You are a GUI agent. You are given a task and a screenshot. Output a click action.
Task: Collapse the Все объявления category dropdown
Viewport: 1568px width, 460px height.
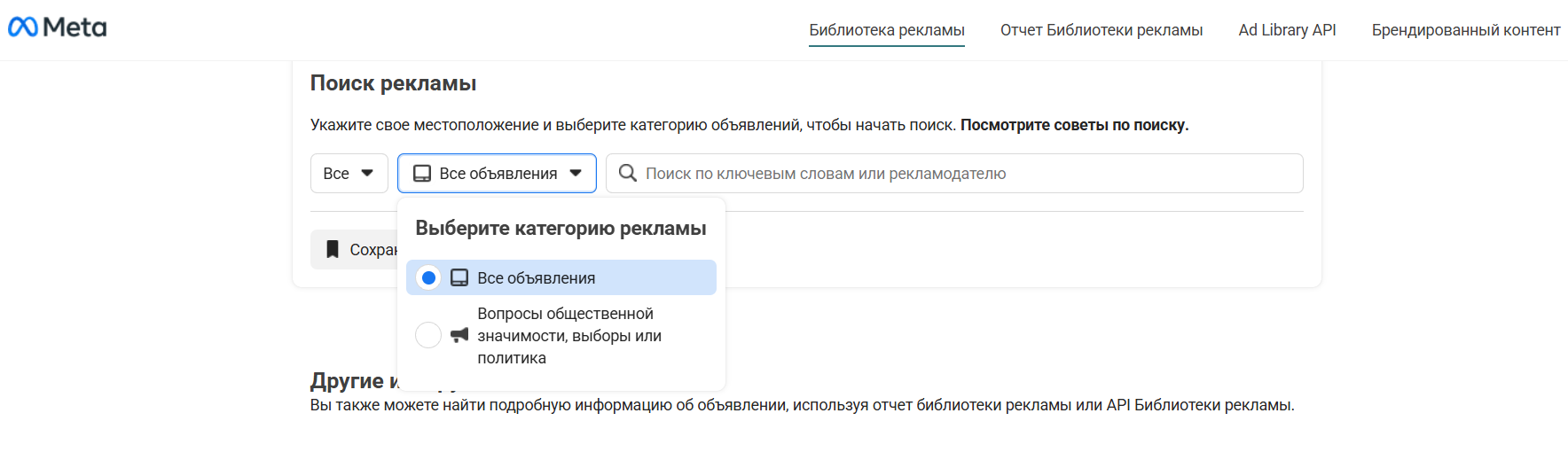click(x=497, y=174)
